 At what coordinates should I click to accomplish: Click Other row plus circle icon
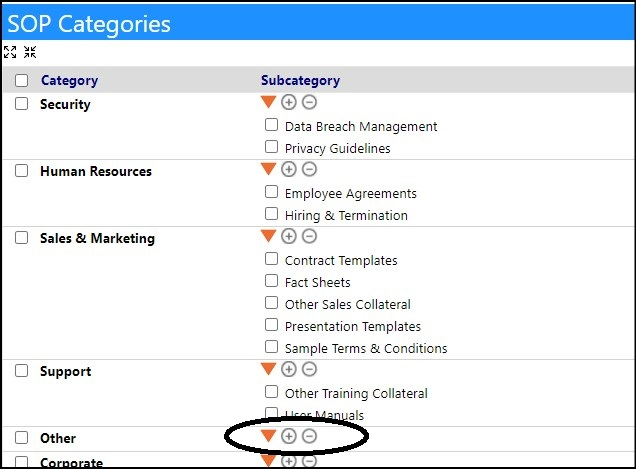click(x=289, y=436)
